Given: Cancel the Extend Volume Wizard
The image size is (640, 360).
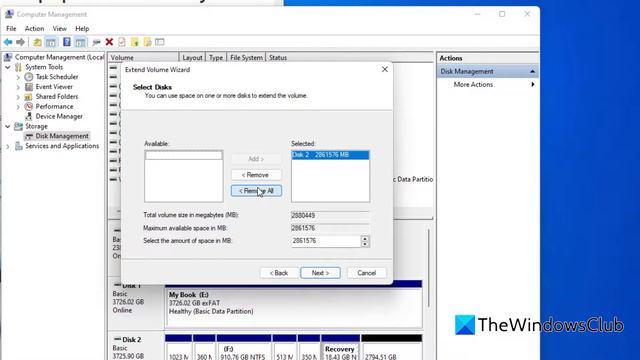Looking at the screenshot, I should (x=367, y=273).
